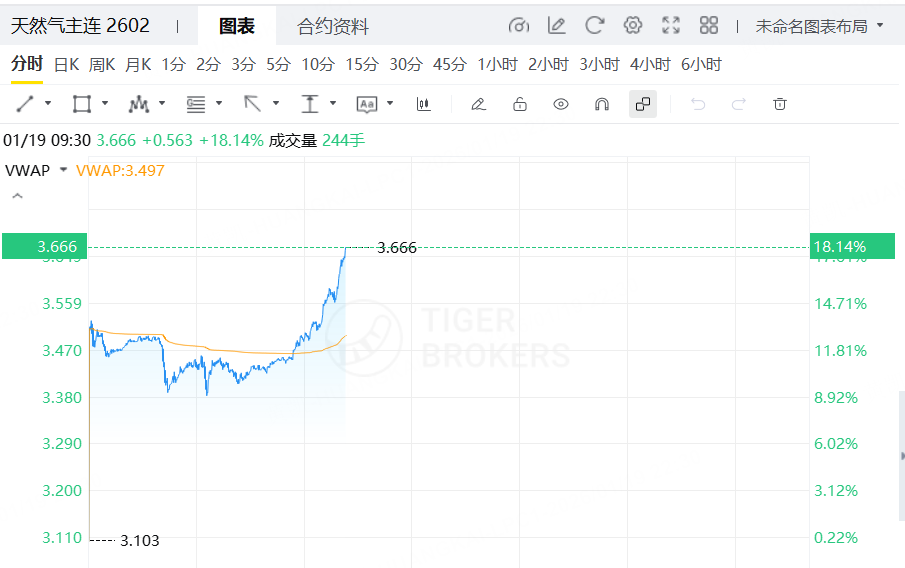The height and width of the screenshot is (568, 905).
Task: Switch to 3小时 interval
Action: pos(599,64)
